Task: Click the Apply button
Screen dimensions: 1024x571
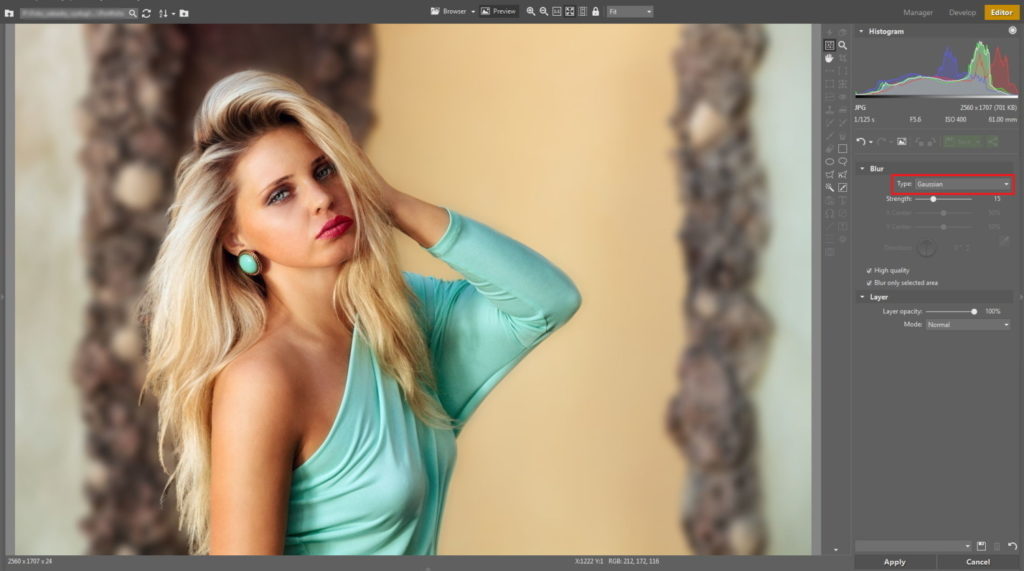Action: [895, 562]
